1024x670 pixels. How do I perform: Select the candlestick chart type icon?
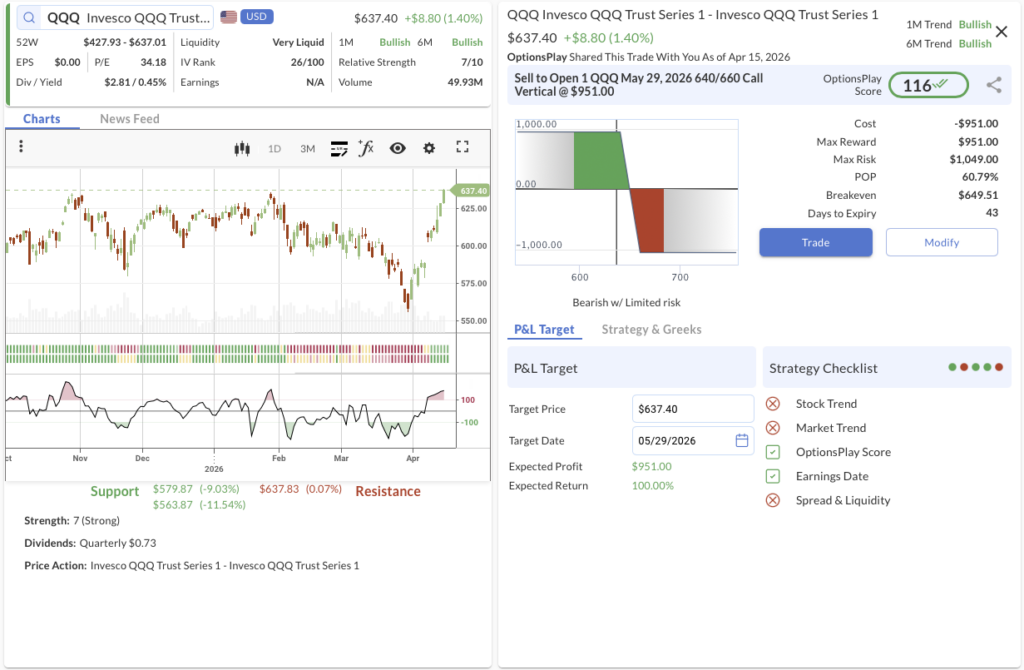click(241, 148)
